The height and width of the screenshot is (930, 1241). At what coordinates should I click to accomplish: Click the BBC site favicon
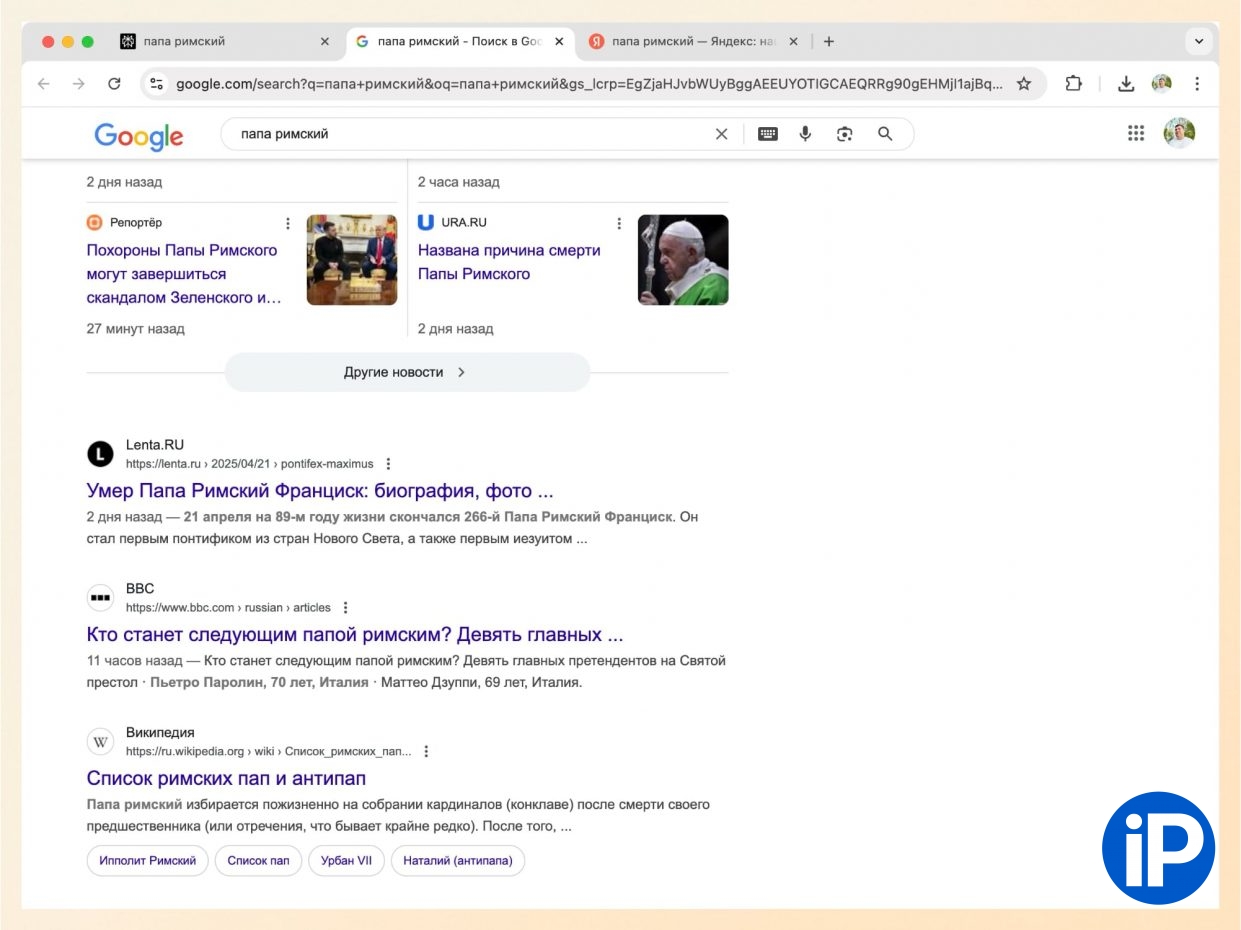coord(100,598)
